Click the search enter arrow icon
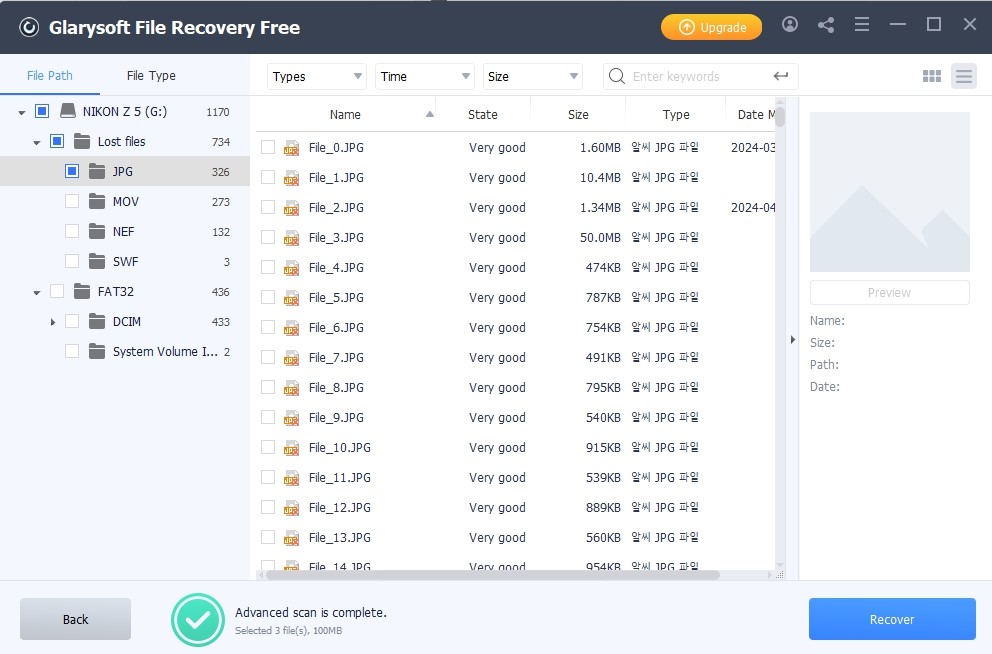 click(x=781, y=76)
